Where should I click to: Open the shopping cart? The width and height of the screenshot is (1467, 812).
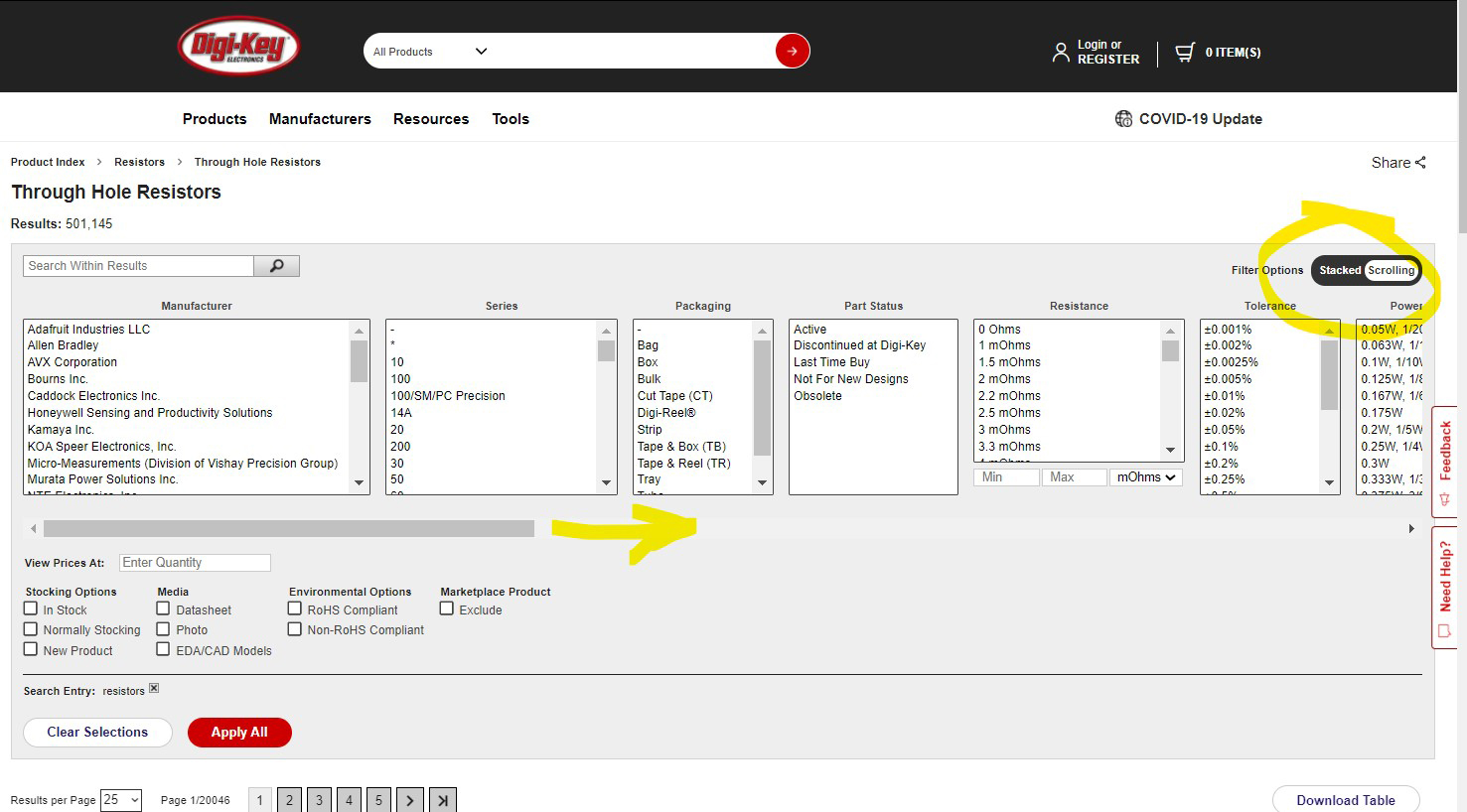click(1184, 52)
